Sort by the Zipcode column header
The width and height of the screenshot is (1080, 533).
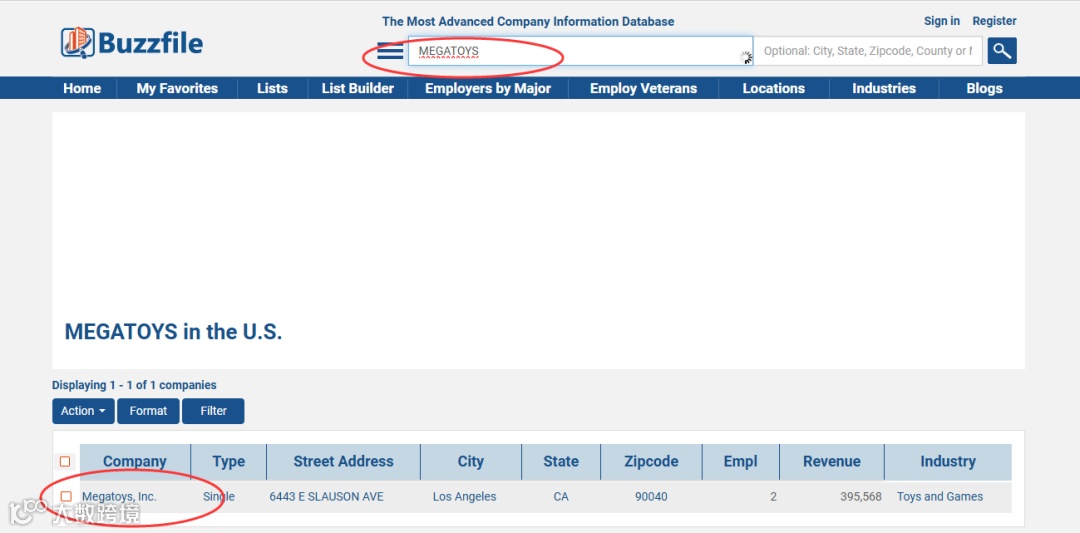pyautogui.click(x=651, y=461)
